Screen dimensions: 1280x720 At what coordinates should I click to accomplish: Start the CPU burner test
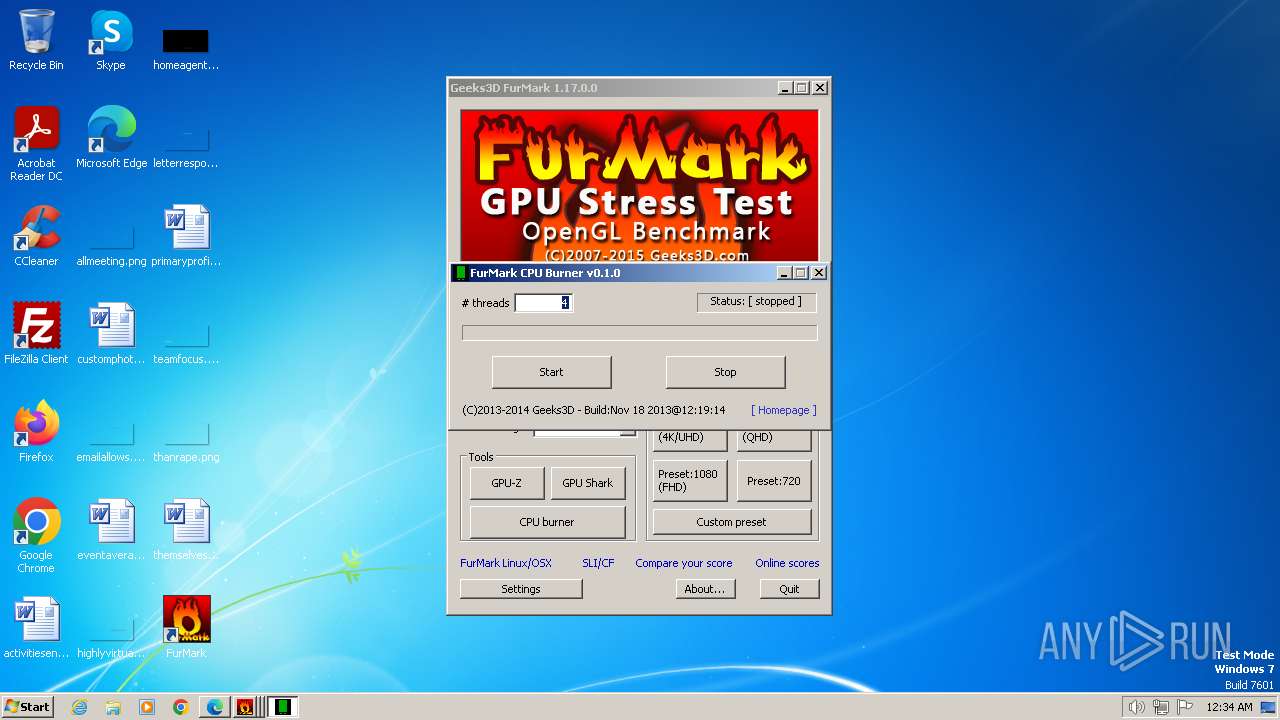pos(551,372)
